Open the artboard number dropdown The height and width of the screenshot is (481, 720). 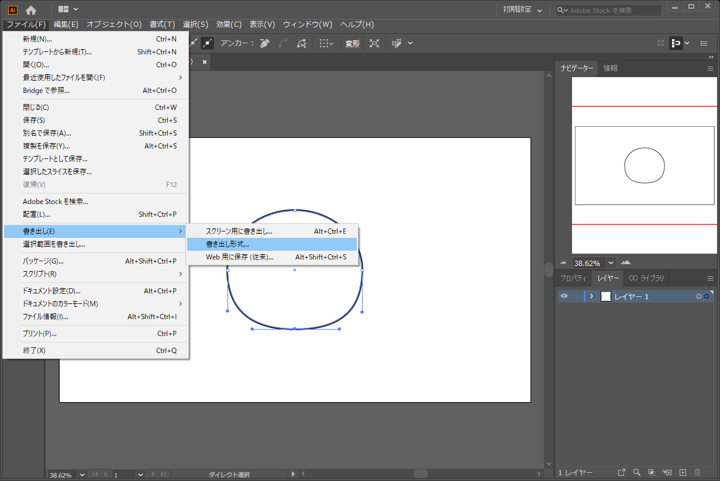tap(141, 475)
